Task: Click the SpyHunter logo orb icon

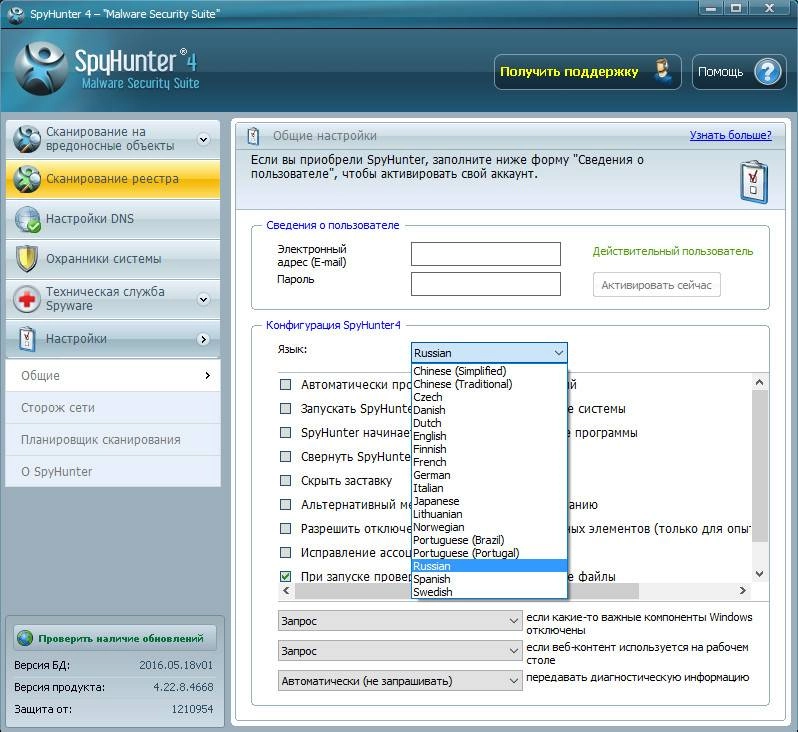Action: [x=41, y=69]
